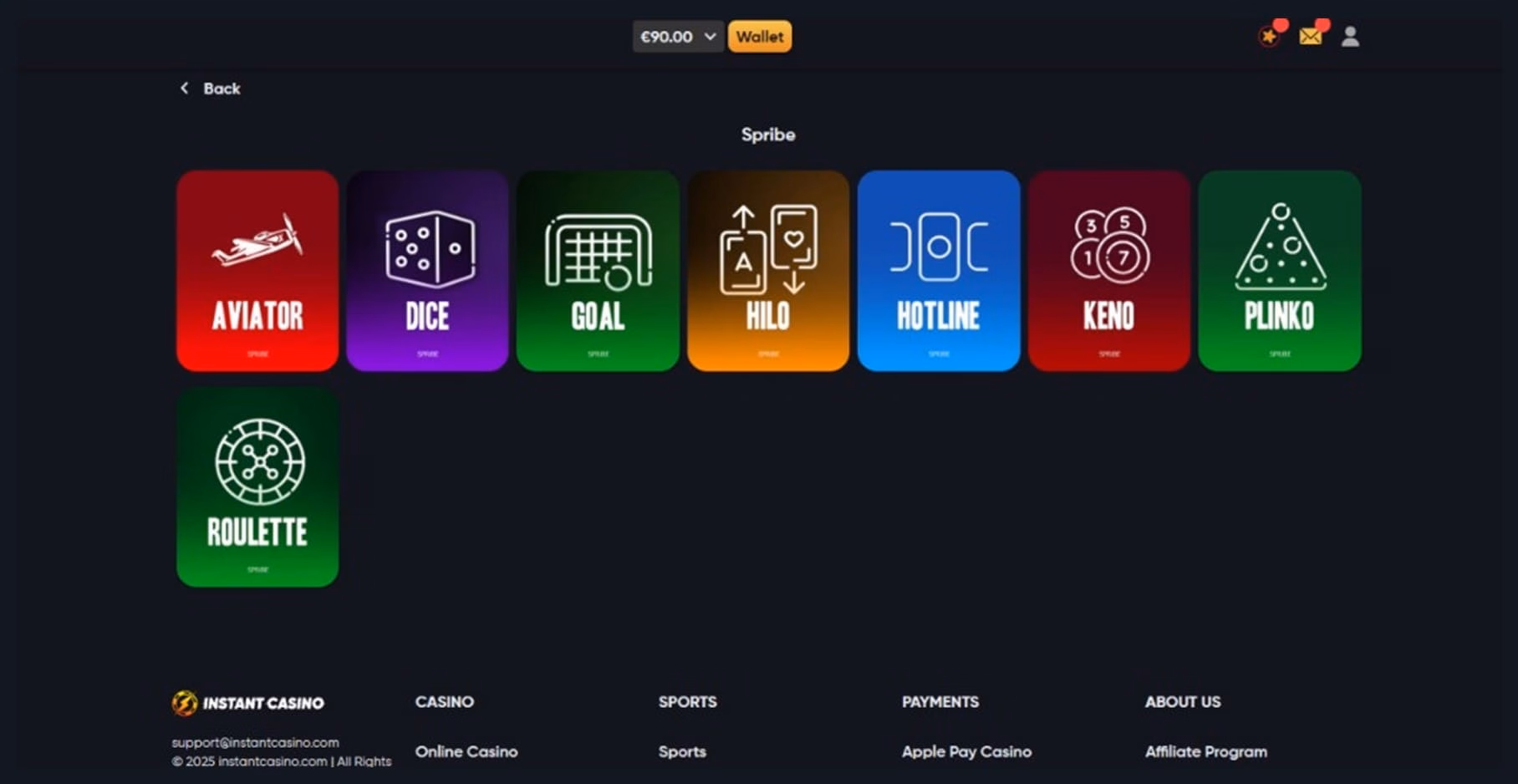Check the mail envelope notifications
The image size is (1518, 784).
pos(1310,37)
